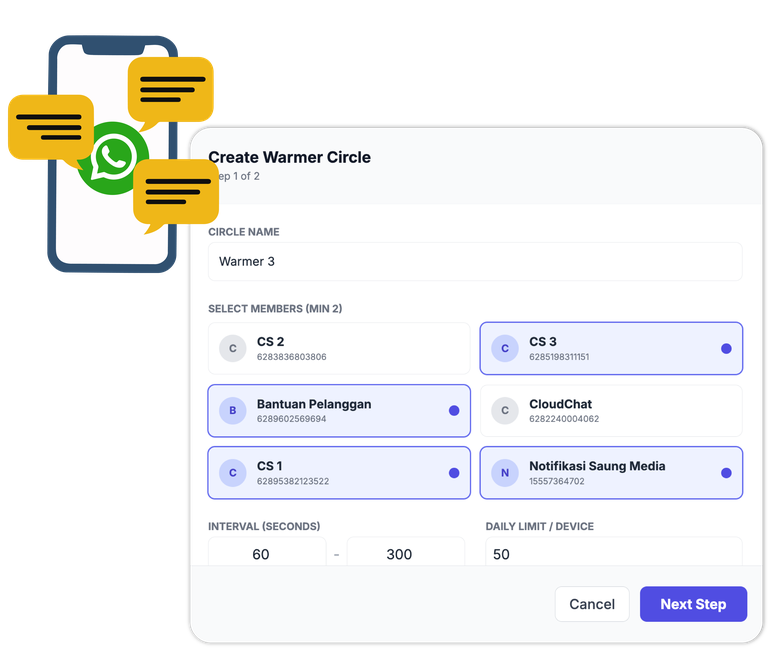The image size is (777, 648).
Task: Cancel the warmer circle creation
Action: coord(592,604)
